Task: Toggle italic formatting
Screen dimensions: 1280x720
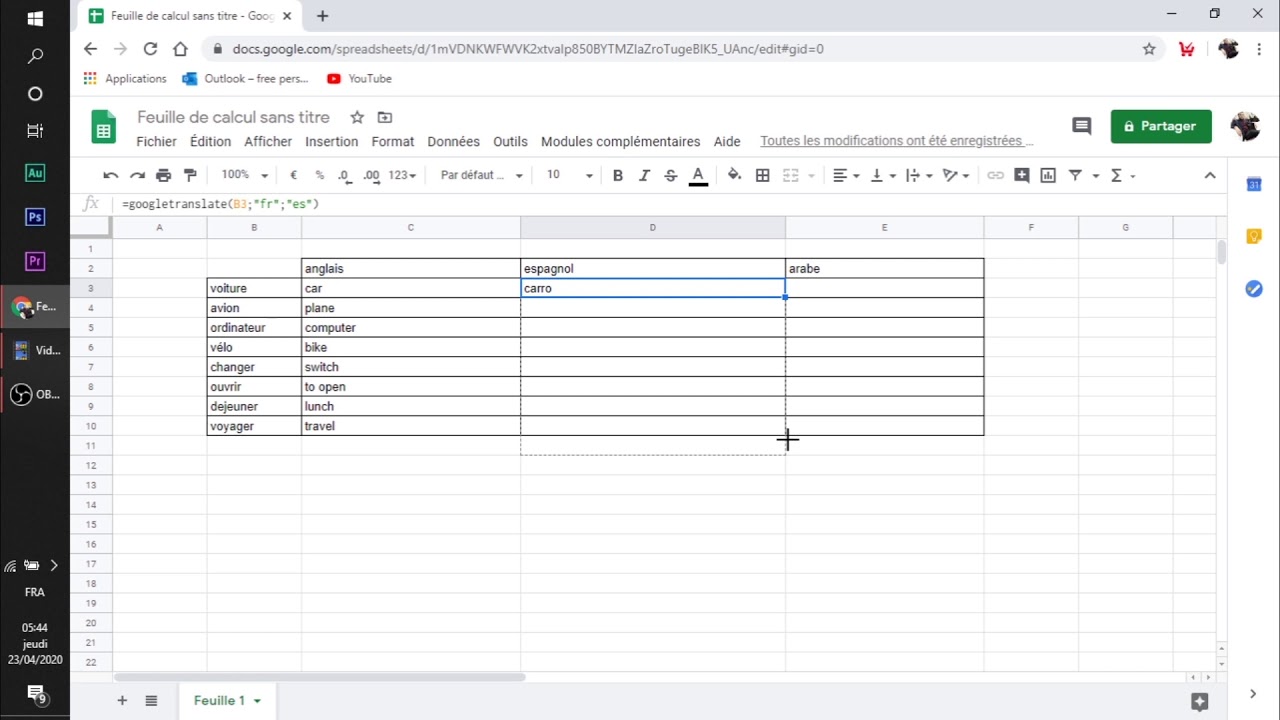Action: 644,175
